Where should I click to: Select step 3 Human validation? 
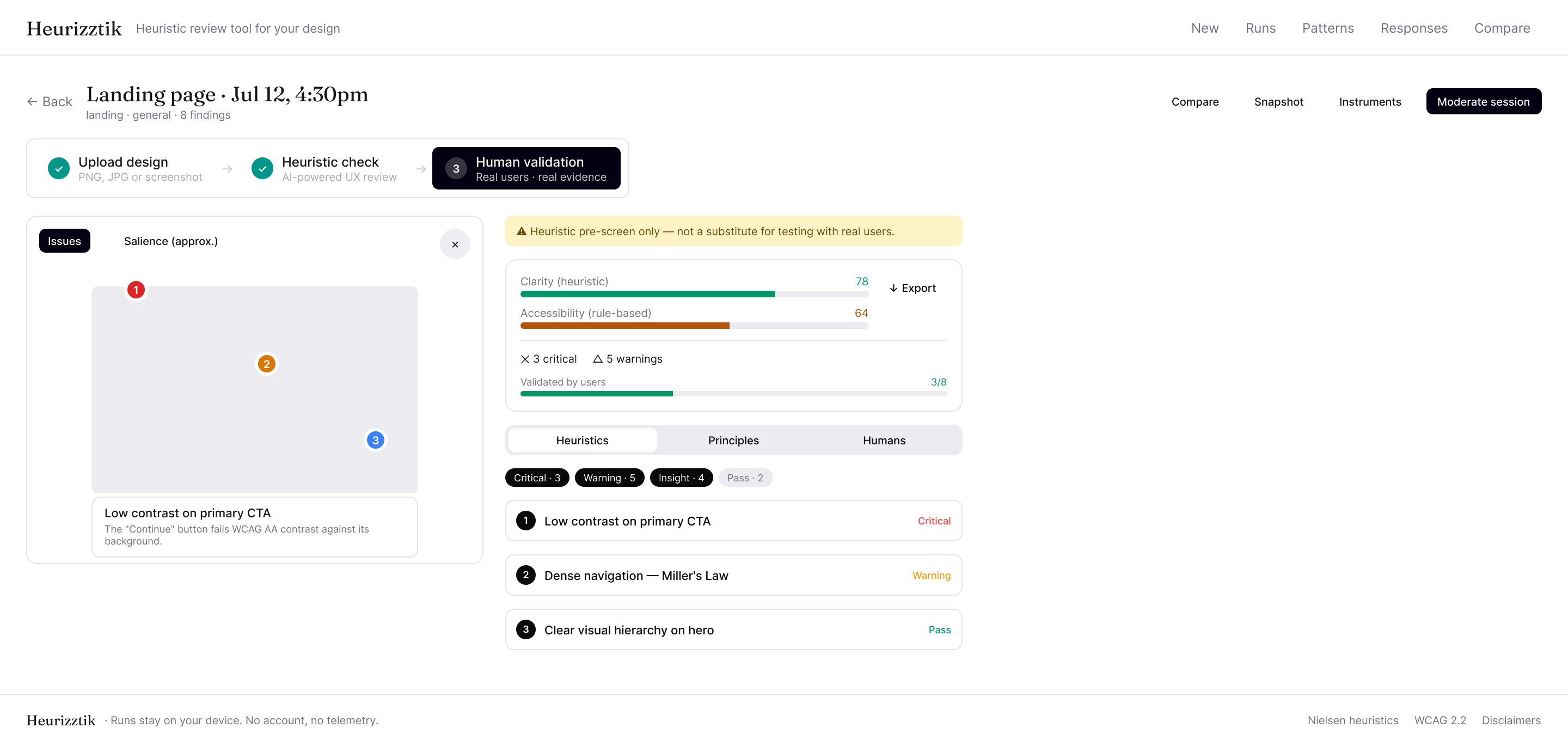point(526,169)
